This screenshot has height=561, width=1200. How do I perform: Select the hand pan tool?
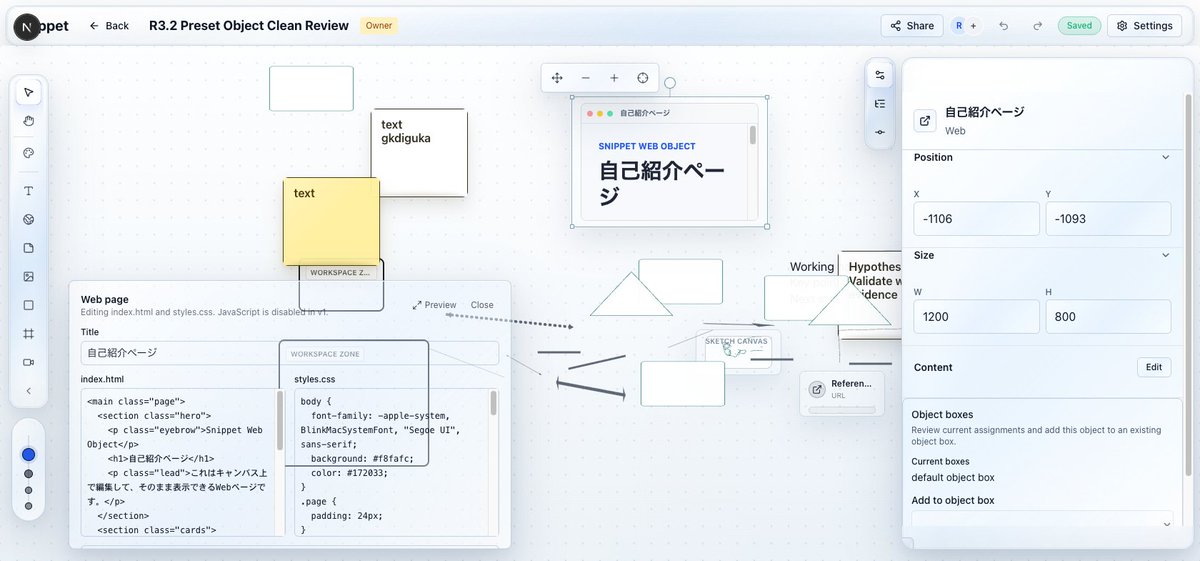[x=28, y=121]
